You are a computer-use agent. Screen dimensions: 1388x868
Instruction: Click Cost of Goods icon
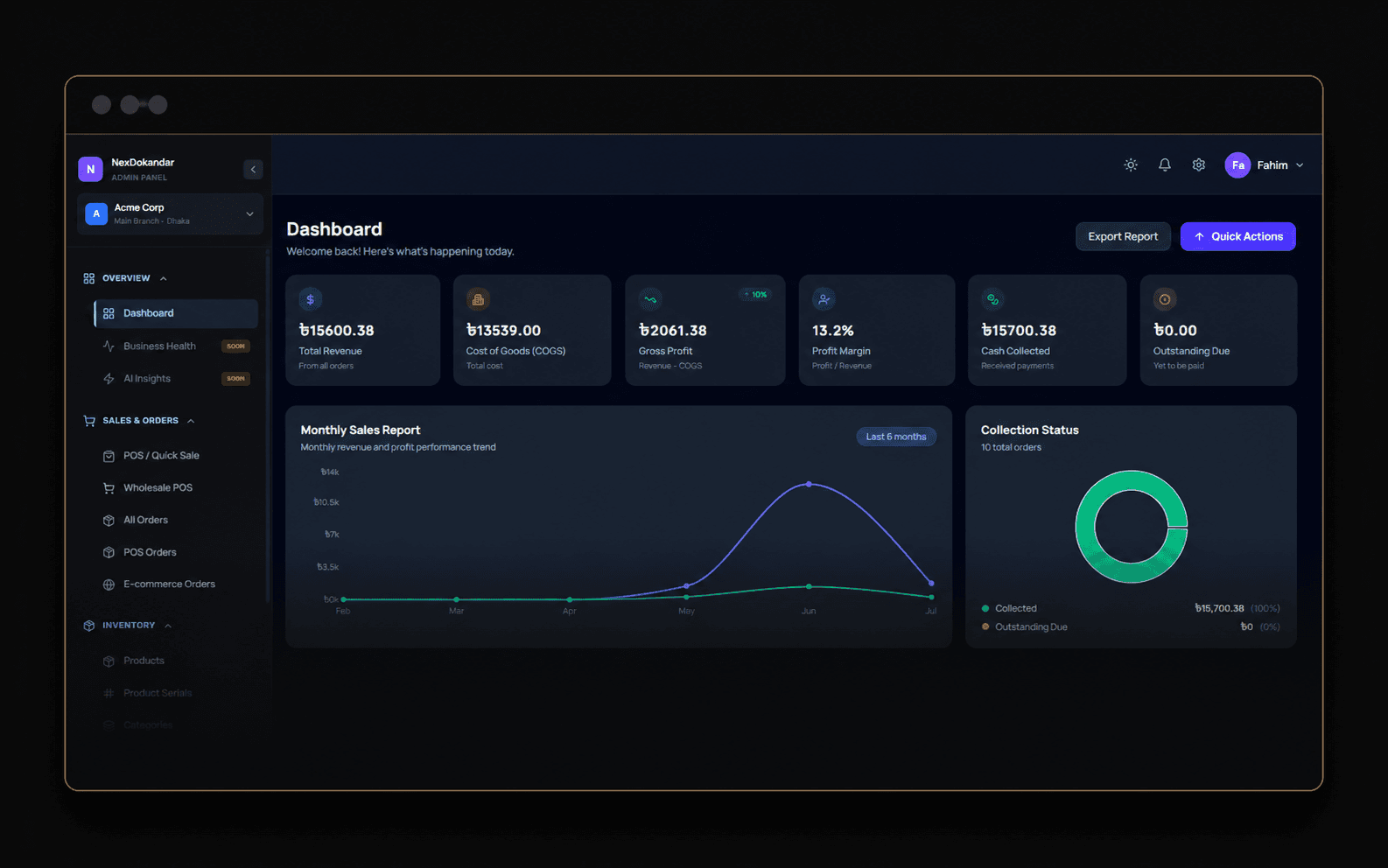(x=478, y=299)
